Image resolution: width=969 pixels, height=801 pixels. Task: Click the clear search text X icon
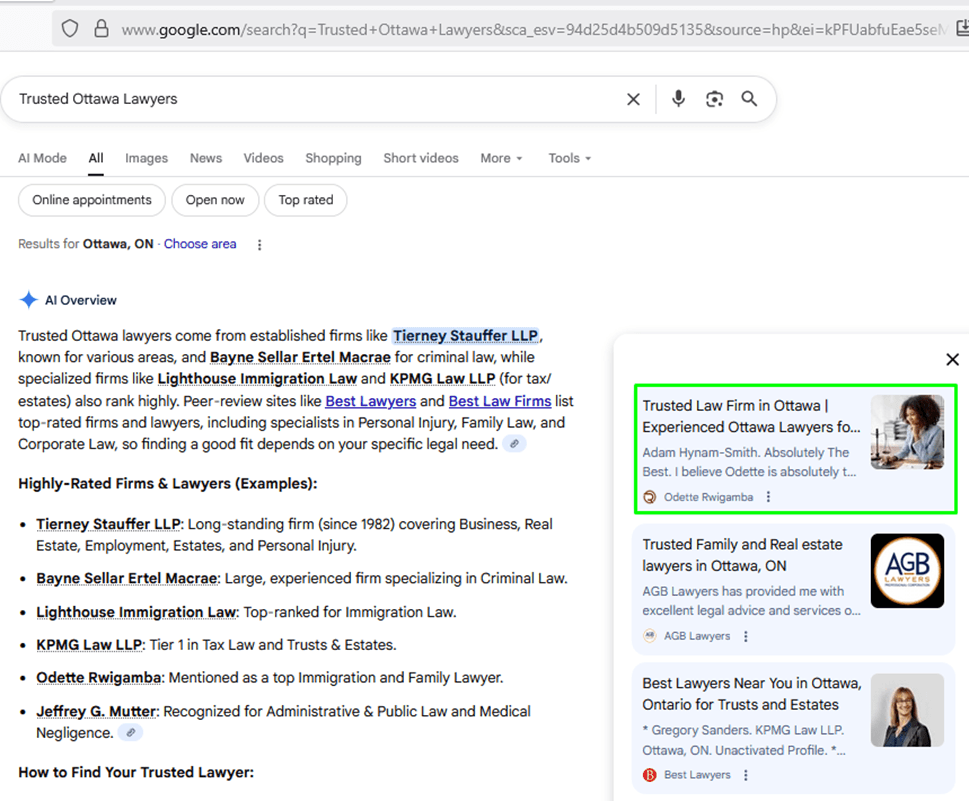633,99
